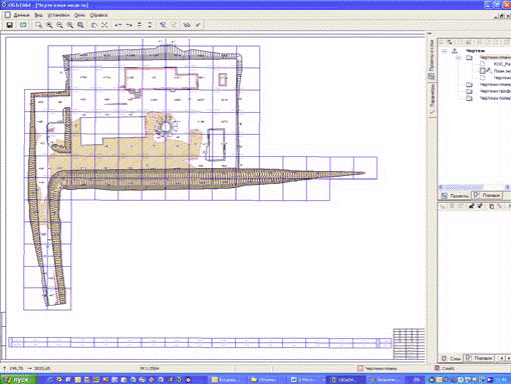Click the first dark arrow icon in layers toolbar
This screenshot has height=384, width=511.
point(472,206)
